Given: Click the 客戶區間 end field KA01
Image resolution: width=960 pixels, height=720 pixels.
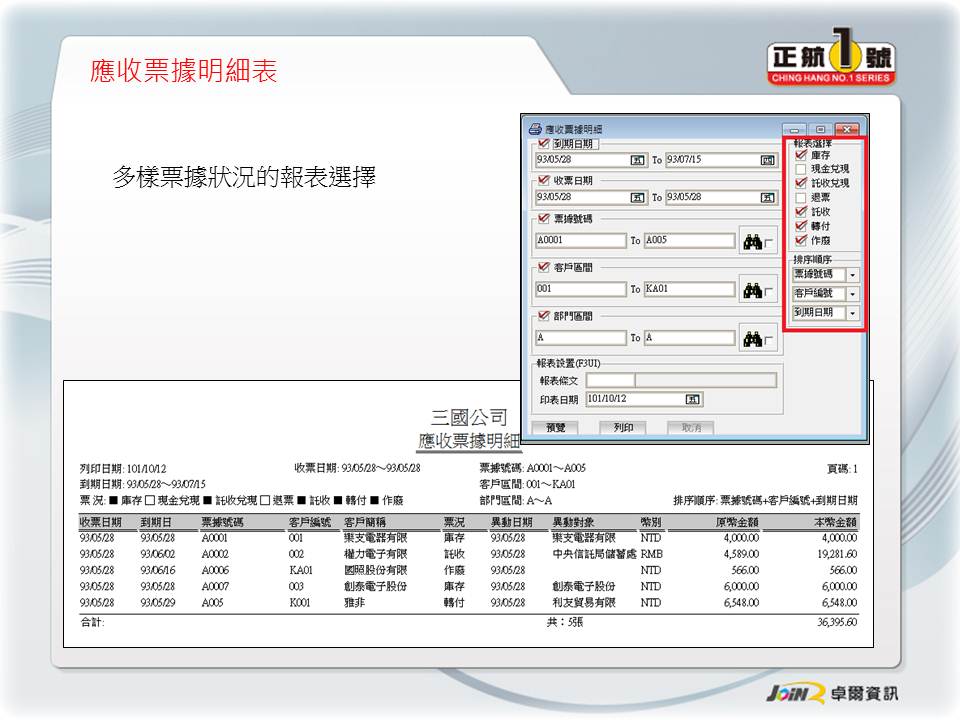Looking at the screenshot, I should pos(688,290).
